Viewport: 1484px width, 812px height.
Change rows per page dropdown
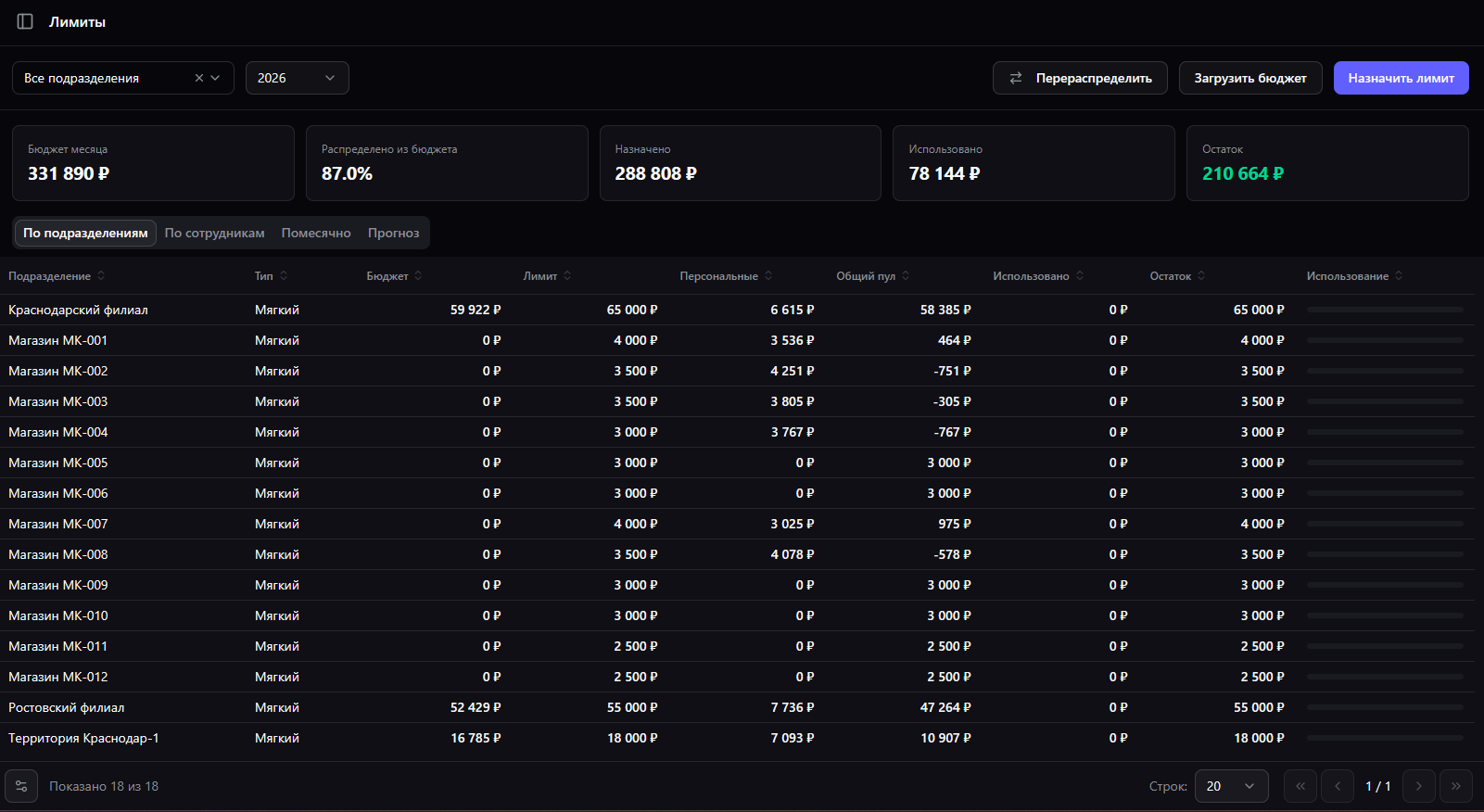(x=1231, y=786)
